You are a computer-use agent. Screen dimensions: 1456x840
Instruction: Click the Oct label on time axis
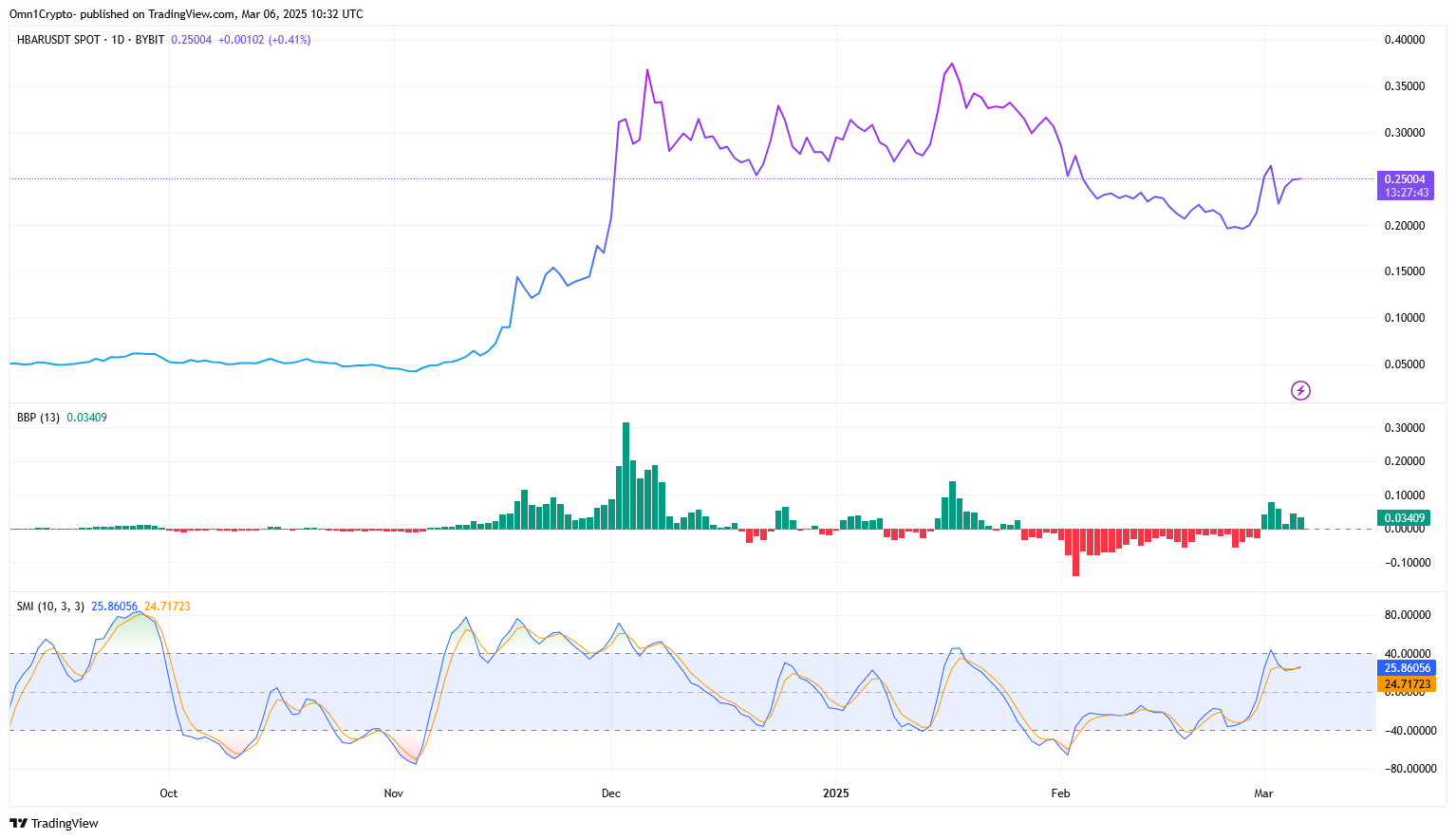pos(169,793)
